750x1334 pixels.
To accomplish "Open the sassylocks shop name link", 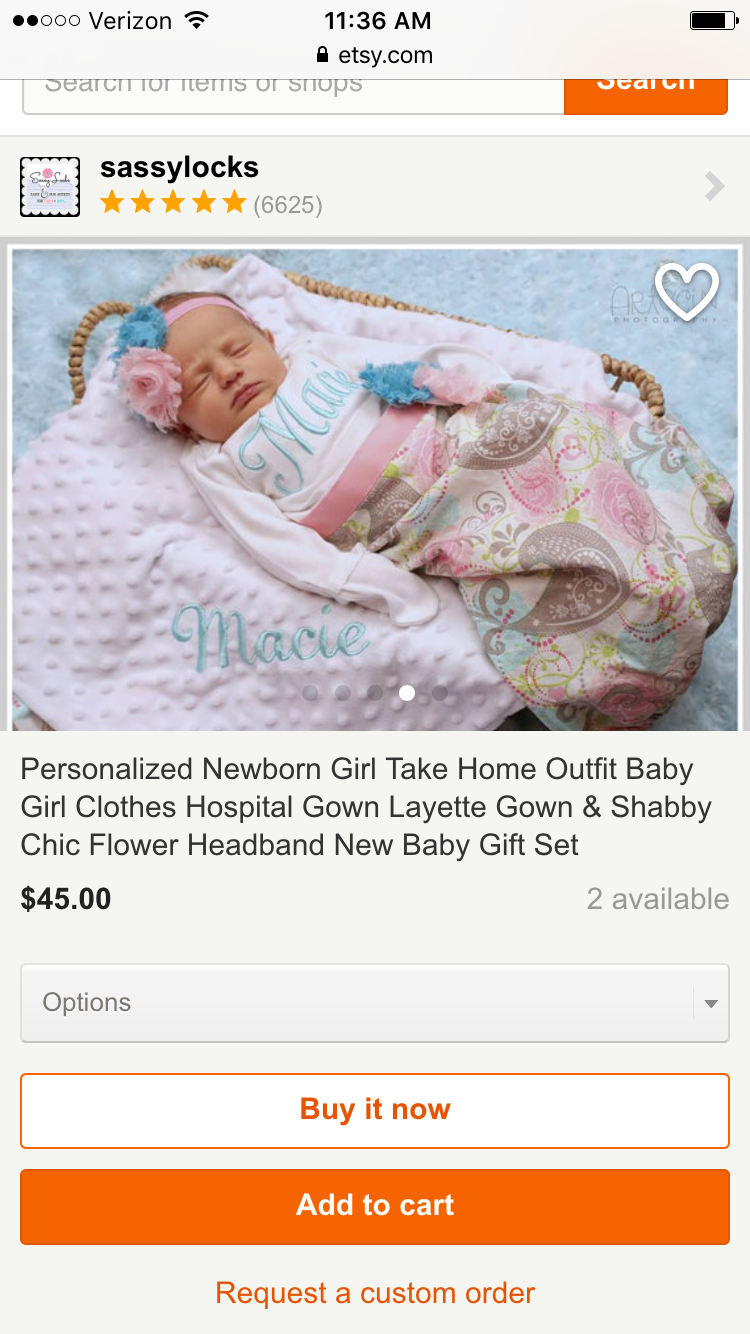I will click(x=179, y=167).
